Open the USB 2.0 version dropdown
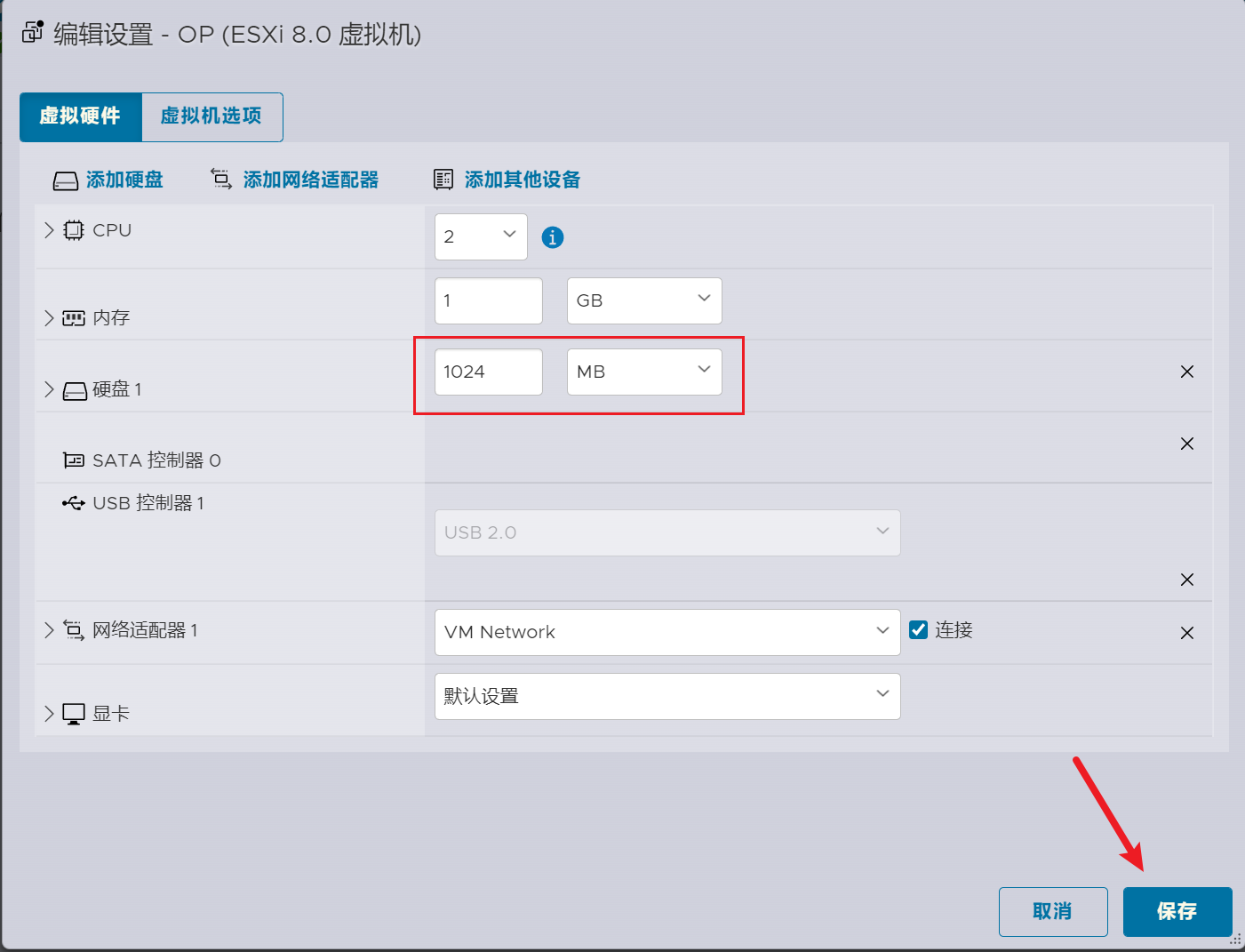Viewport: 1245px width, 952px height. point(667,532)
